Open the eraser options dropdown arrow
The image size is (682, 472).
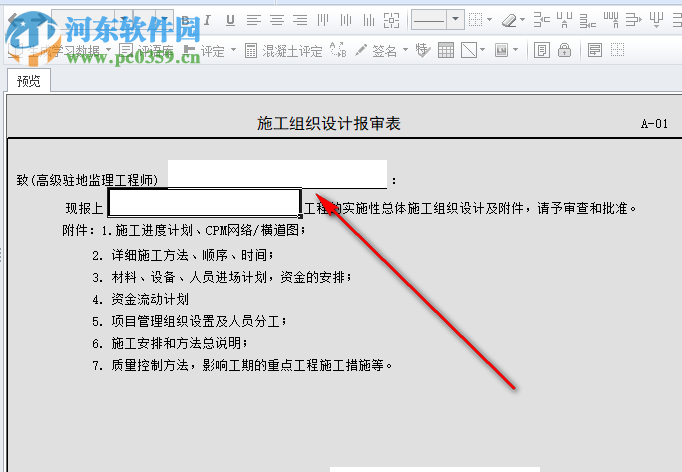pyautogui.click(x=522, y=20)
